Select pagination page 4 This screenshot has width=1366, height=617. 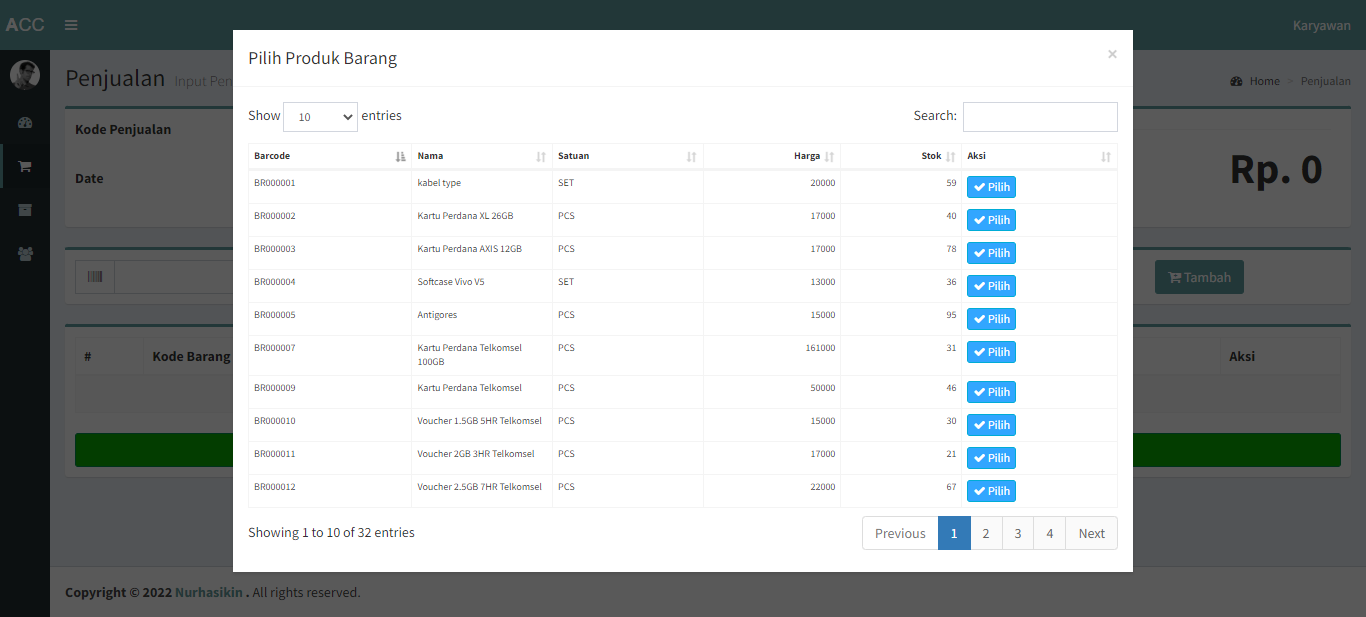[1049, 533]
